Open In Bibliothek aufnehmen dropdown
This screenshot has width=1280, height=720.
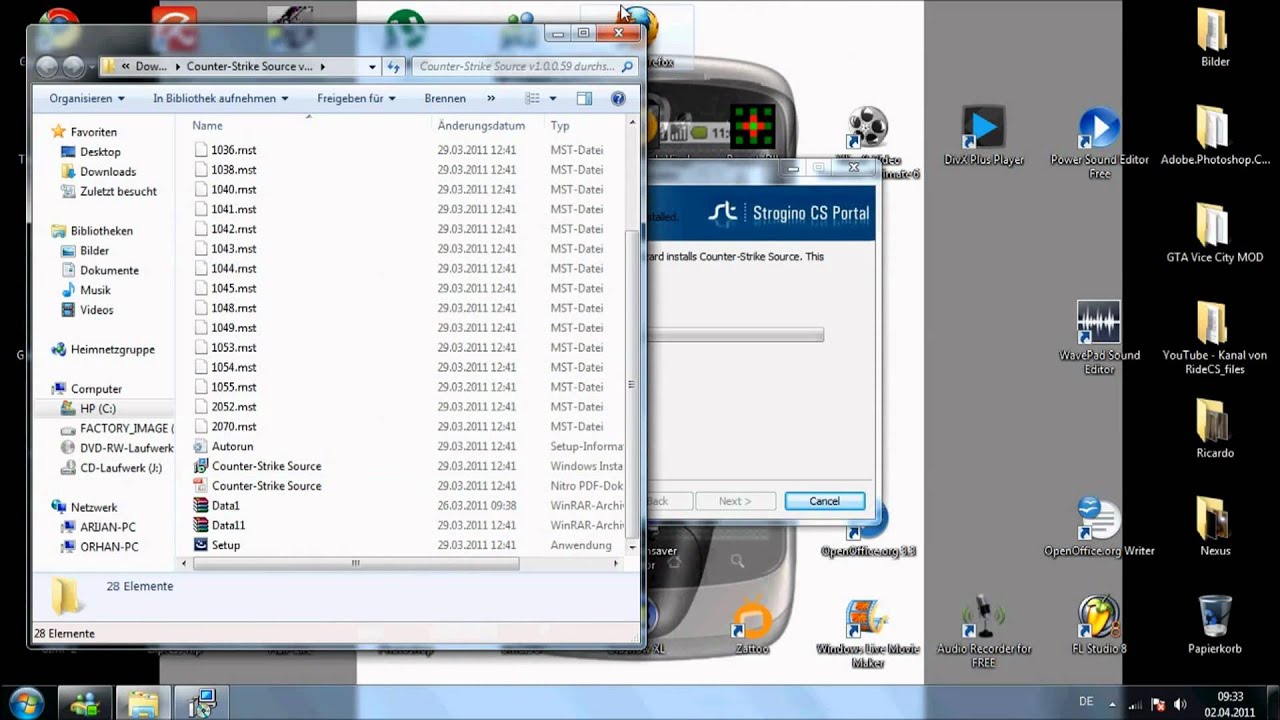(x=221, y=98)
